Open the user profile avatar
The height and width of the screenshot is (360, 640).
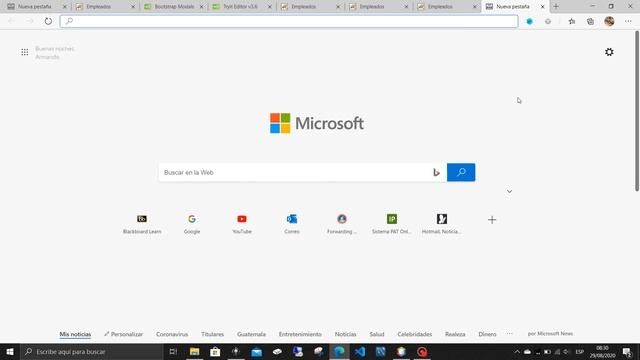[609, 21]
